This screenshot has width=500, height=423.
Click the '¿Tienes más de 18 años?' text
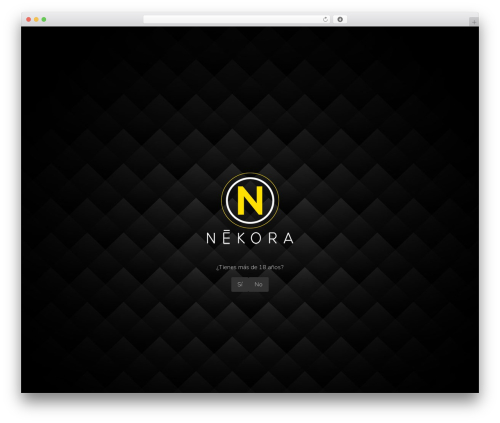[x=250, y=267]
